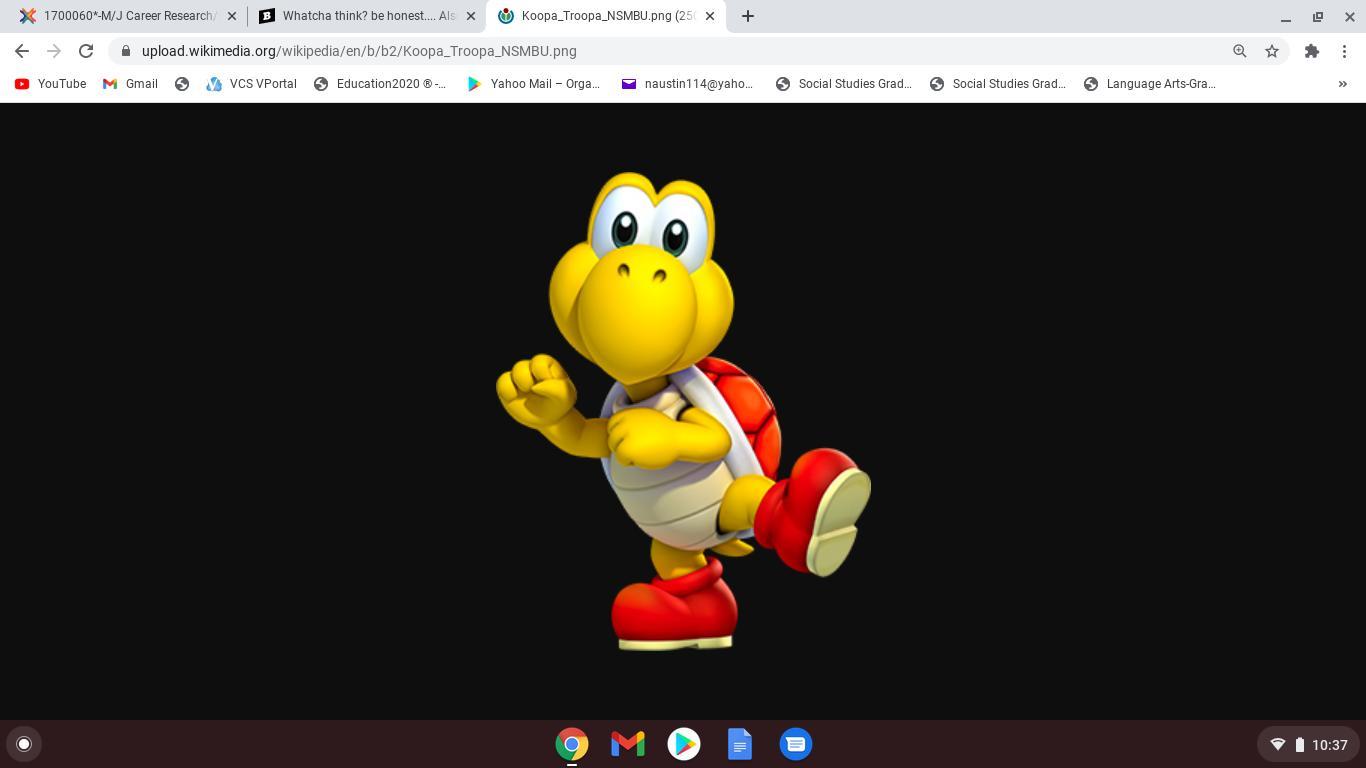Open the Yahoo Mail bookmark

(x=534, y=84)
